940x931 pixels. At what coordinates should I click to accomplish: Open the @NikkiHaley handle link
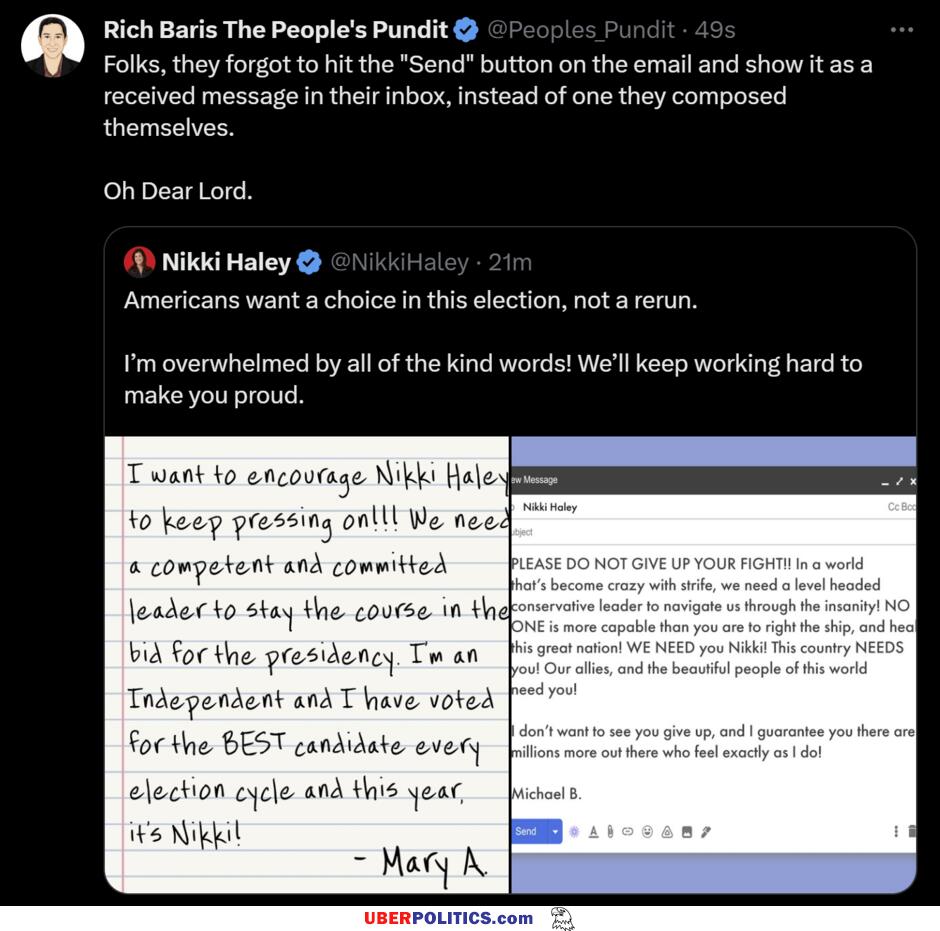[399, 263]
